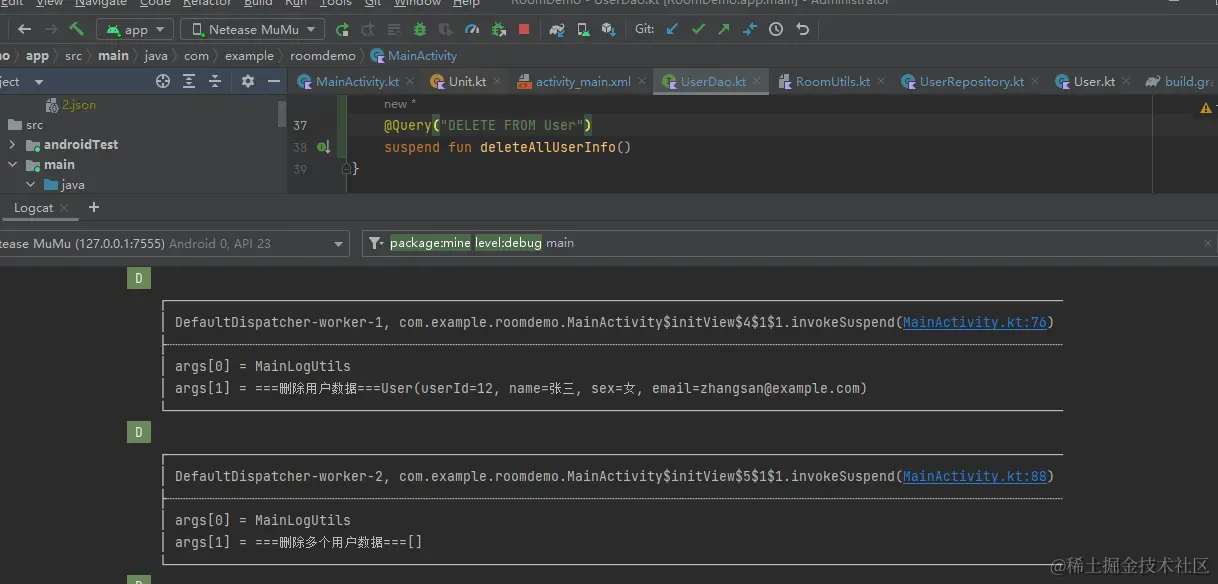The height and width of the screenshot is (584, 1218).
Task: Open the MainActivity.kt:76 log link
Action: pyautogui.click(x=974, y=322)
